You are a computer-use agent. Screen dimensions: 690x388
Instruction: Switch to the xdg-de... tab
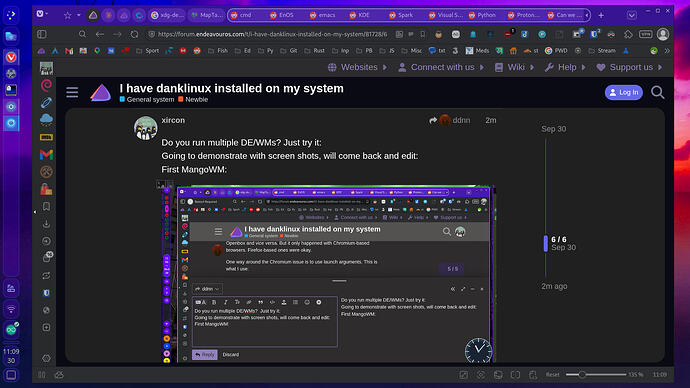167,15
